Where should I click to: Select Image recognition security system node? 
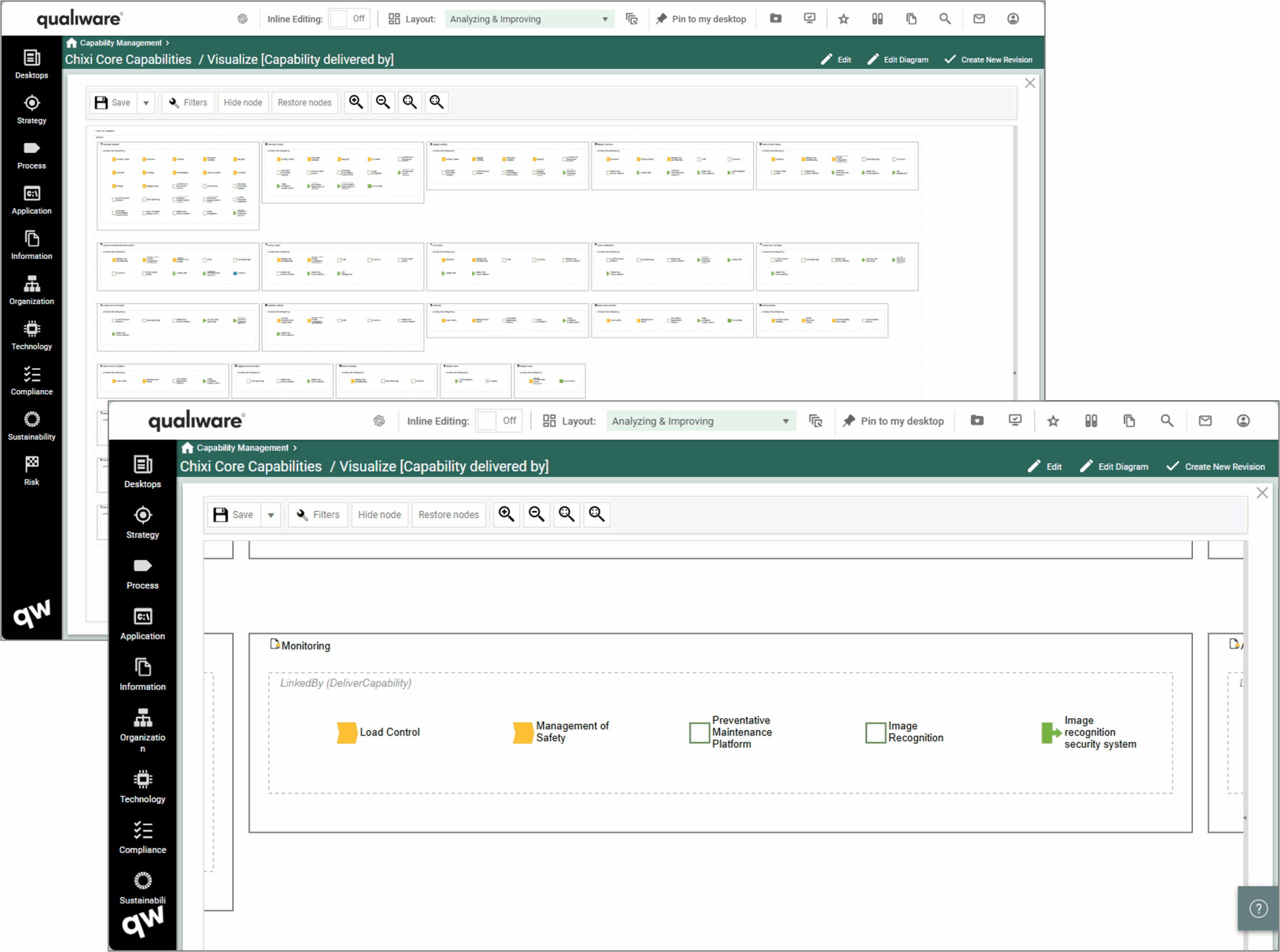pos(1089,732)
